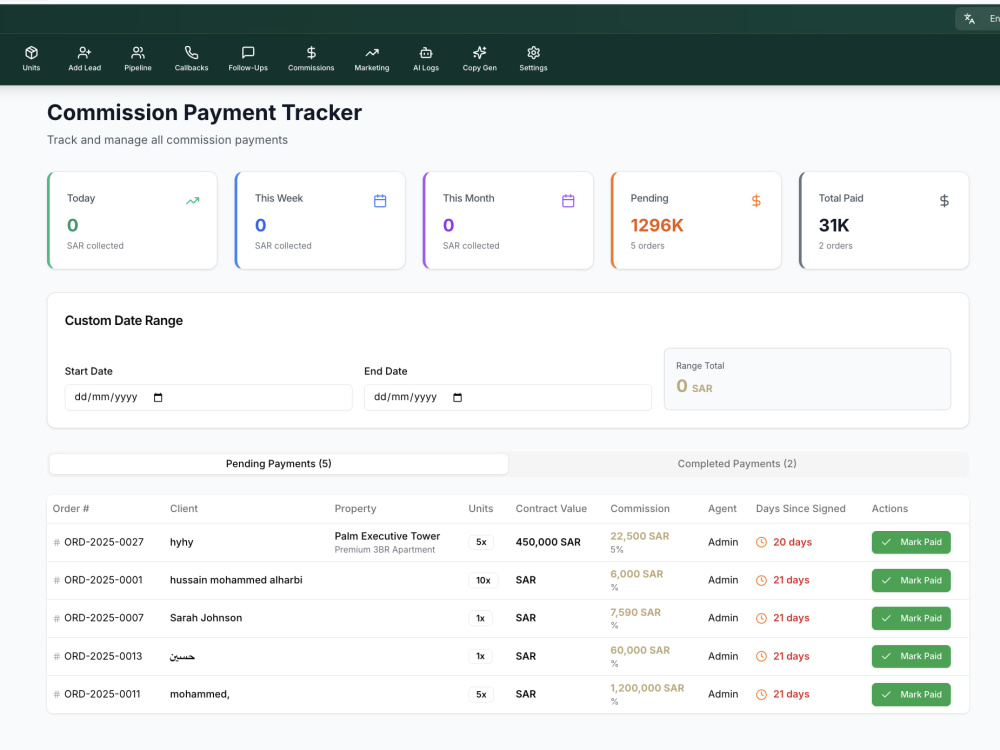Switch to Pending Payments (5) tab
This screenshot has width=1000, height=750.
point(279,464)
